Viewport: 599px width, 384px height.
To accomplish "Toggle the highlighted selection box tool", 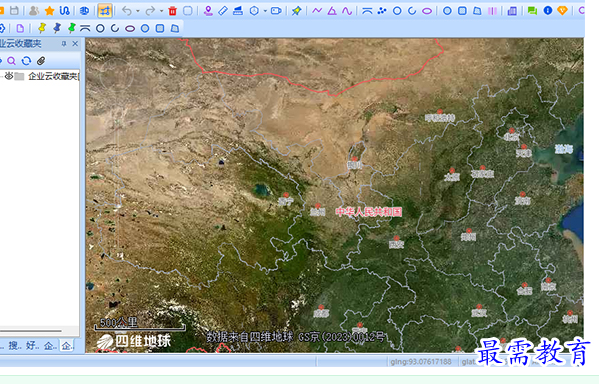I will tap(105, 11).
